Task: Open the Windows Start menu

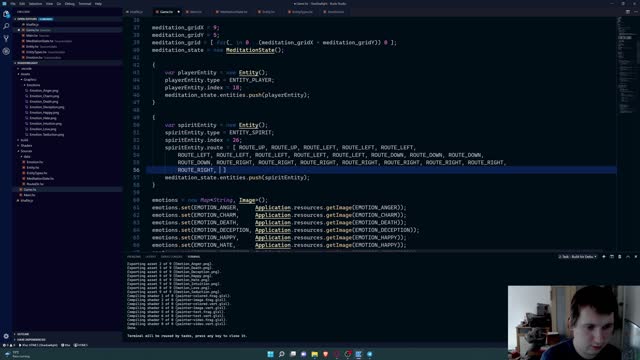Action: [270, 354]
